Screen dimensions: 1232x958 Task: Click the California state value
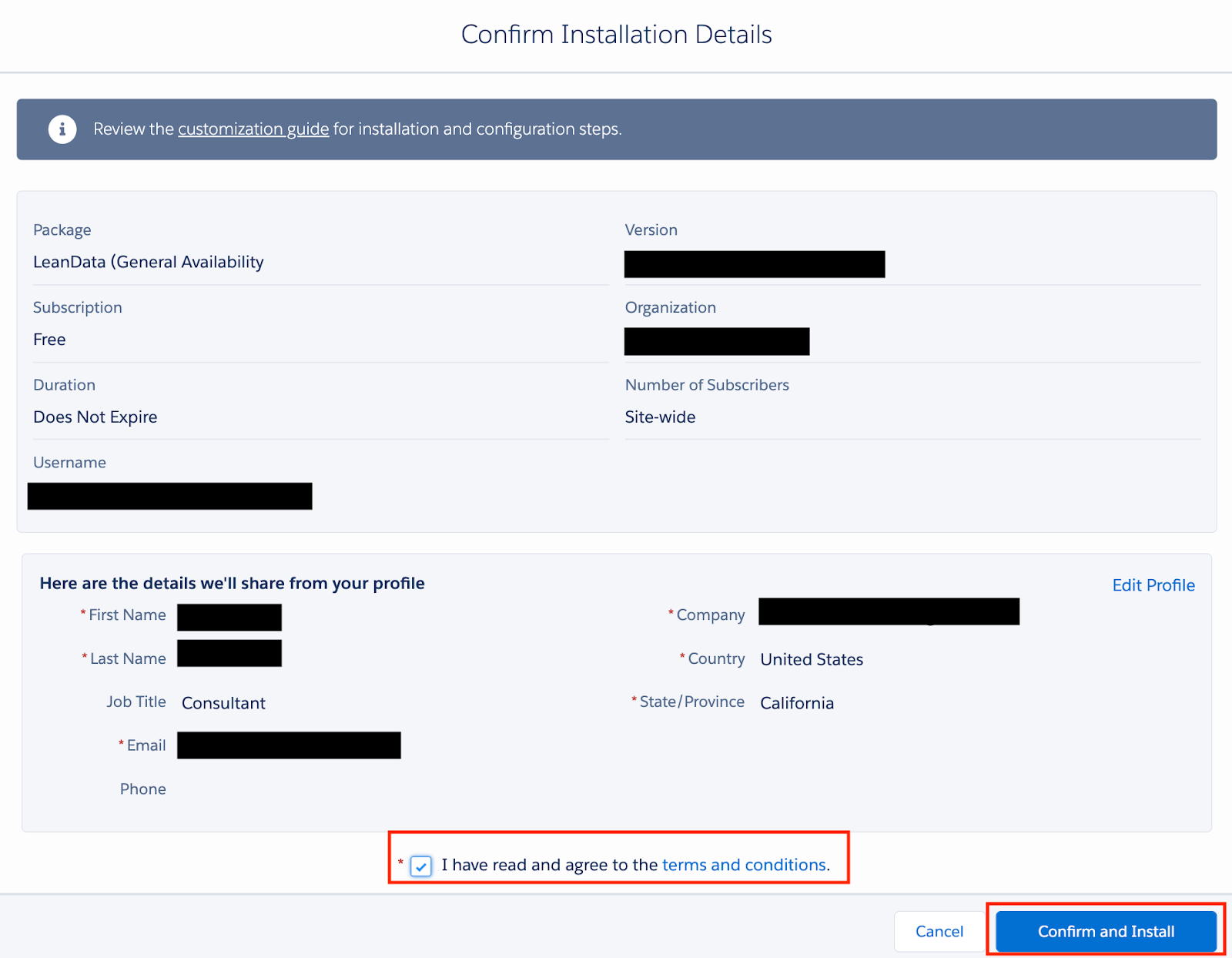coord(797,703)
